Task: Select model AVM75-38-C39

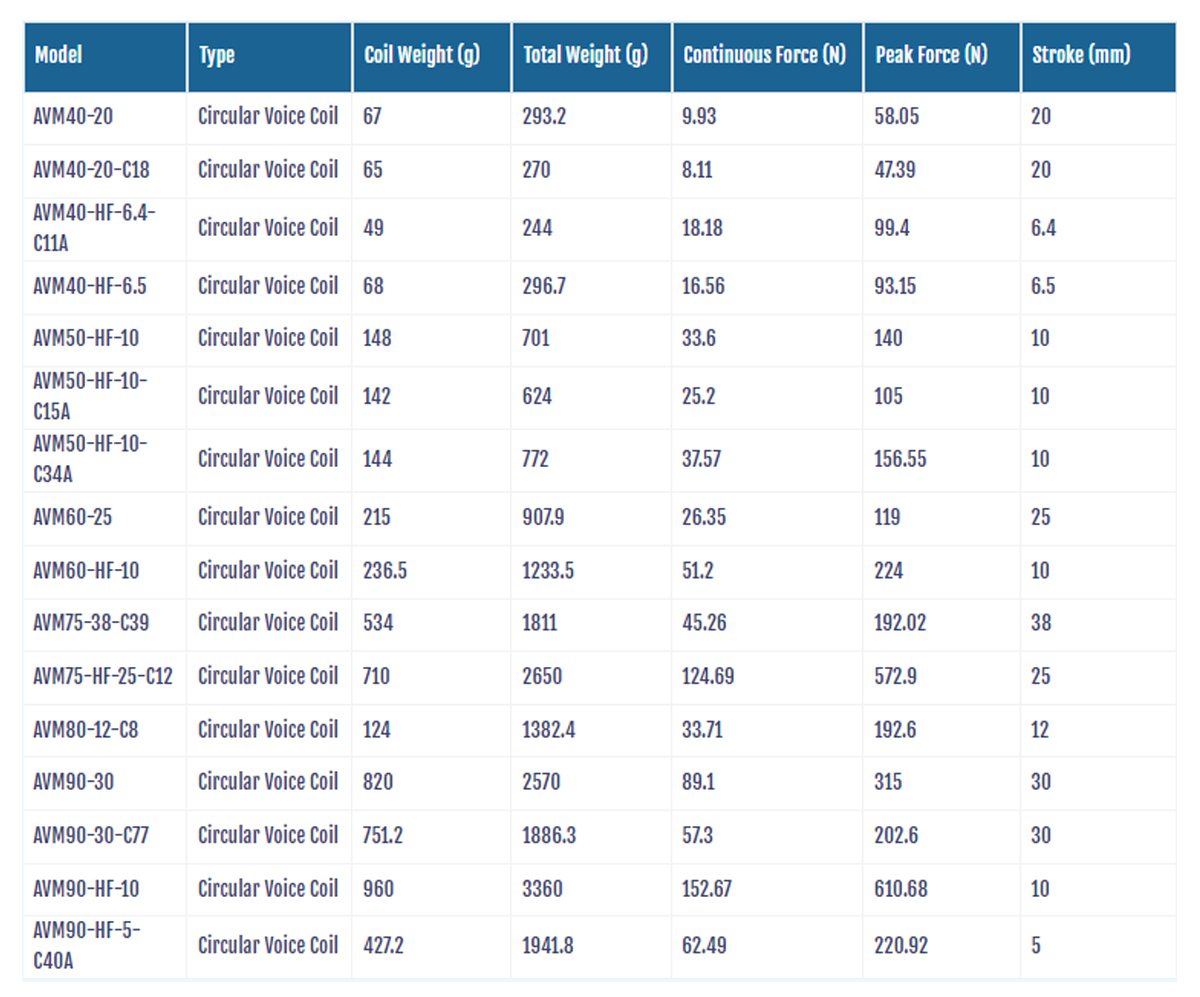Action: coord(92,624)
